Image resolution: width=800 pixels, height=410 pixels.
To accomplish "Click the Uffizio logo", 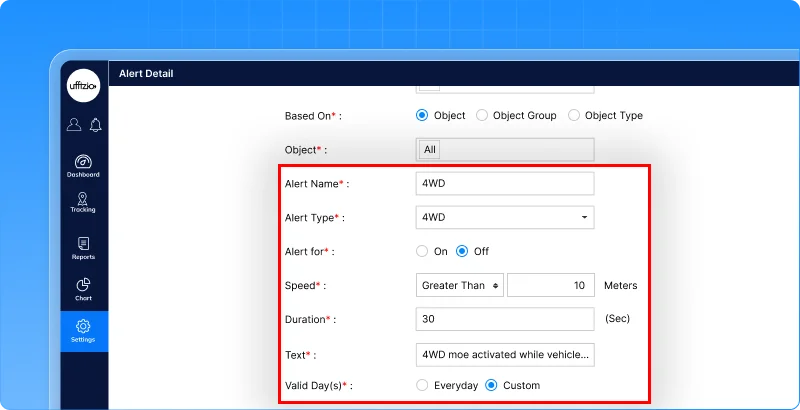I will (x=84, y=86).
